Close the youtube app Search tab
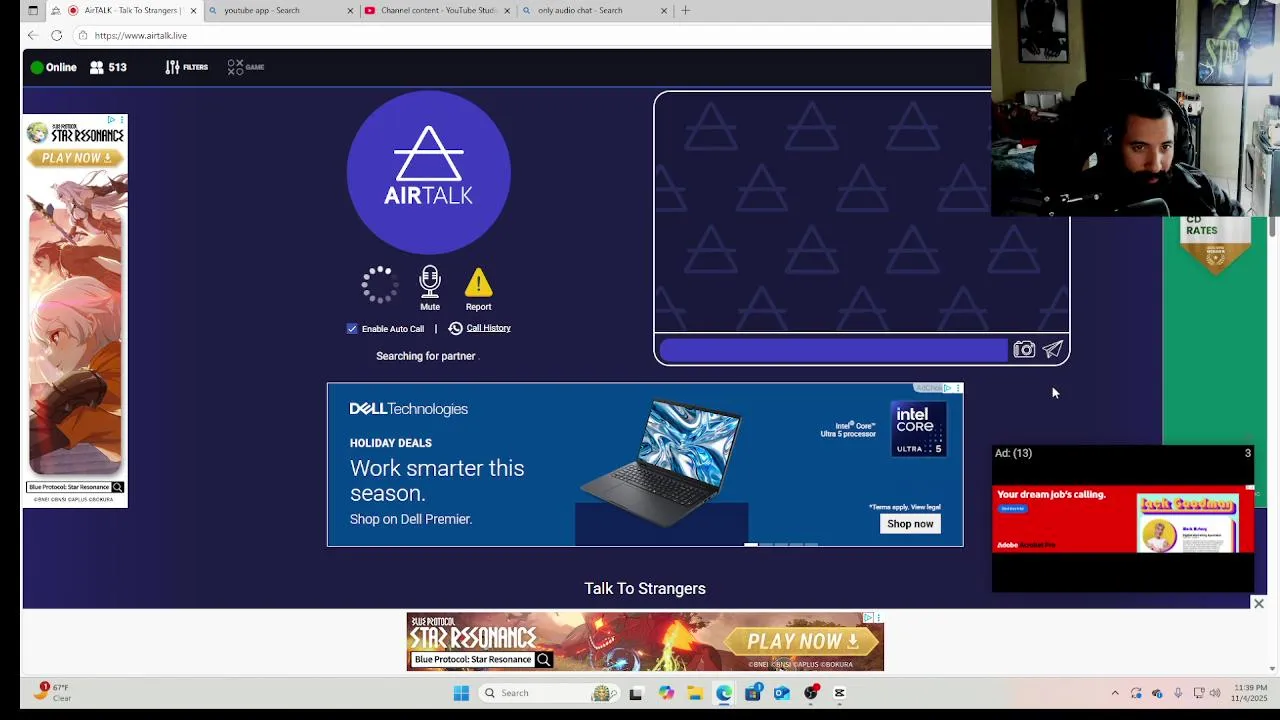Screen dimensions: 1280x720 [x=350, y=10]
